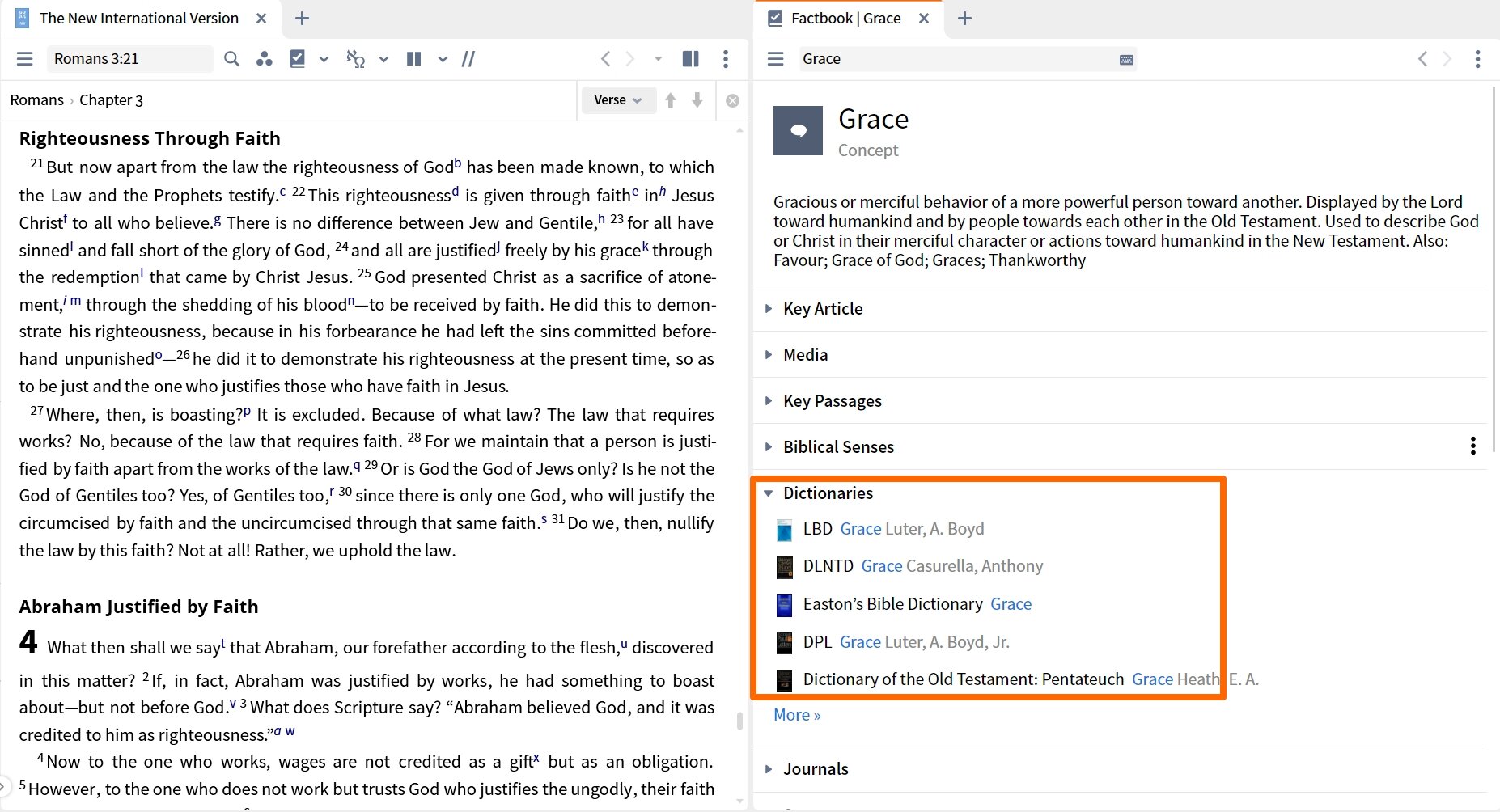Go back in Bible panel history

tap(605, 59)
